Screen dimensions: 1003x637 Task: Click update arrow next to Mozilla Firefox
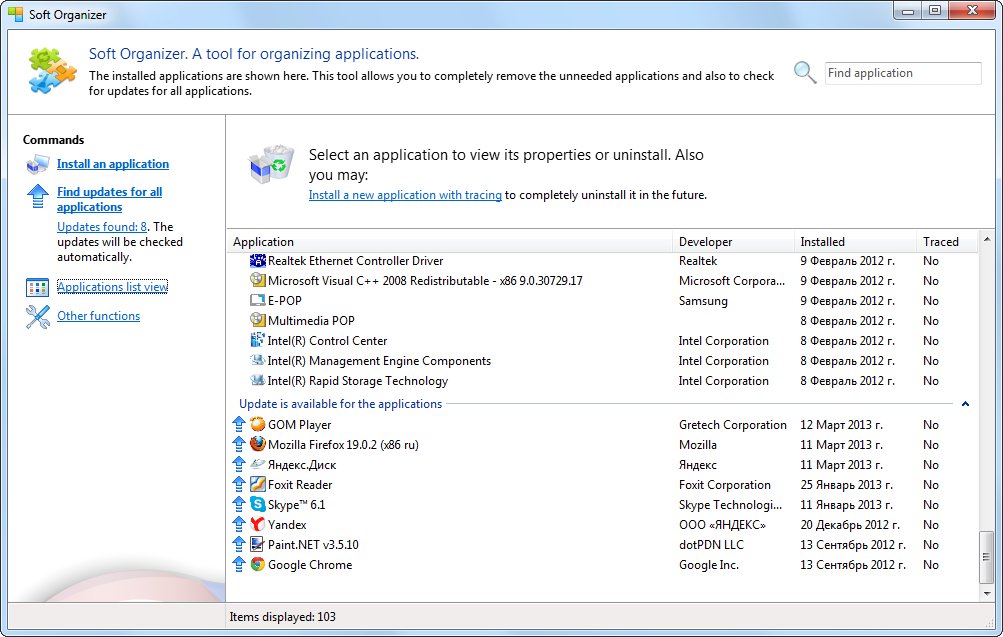(x=239, y=444)
